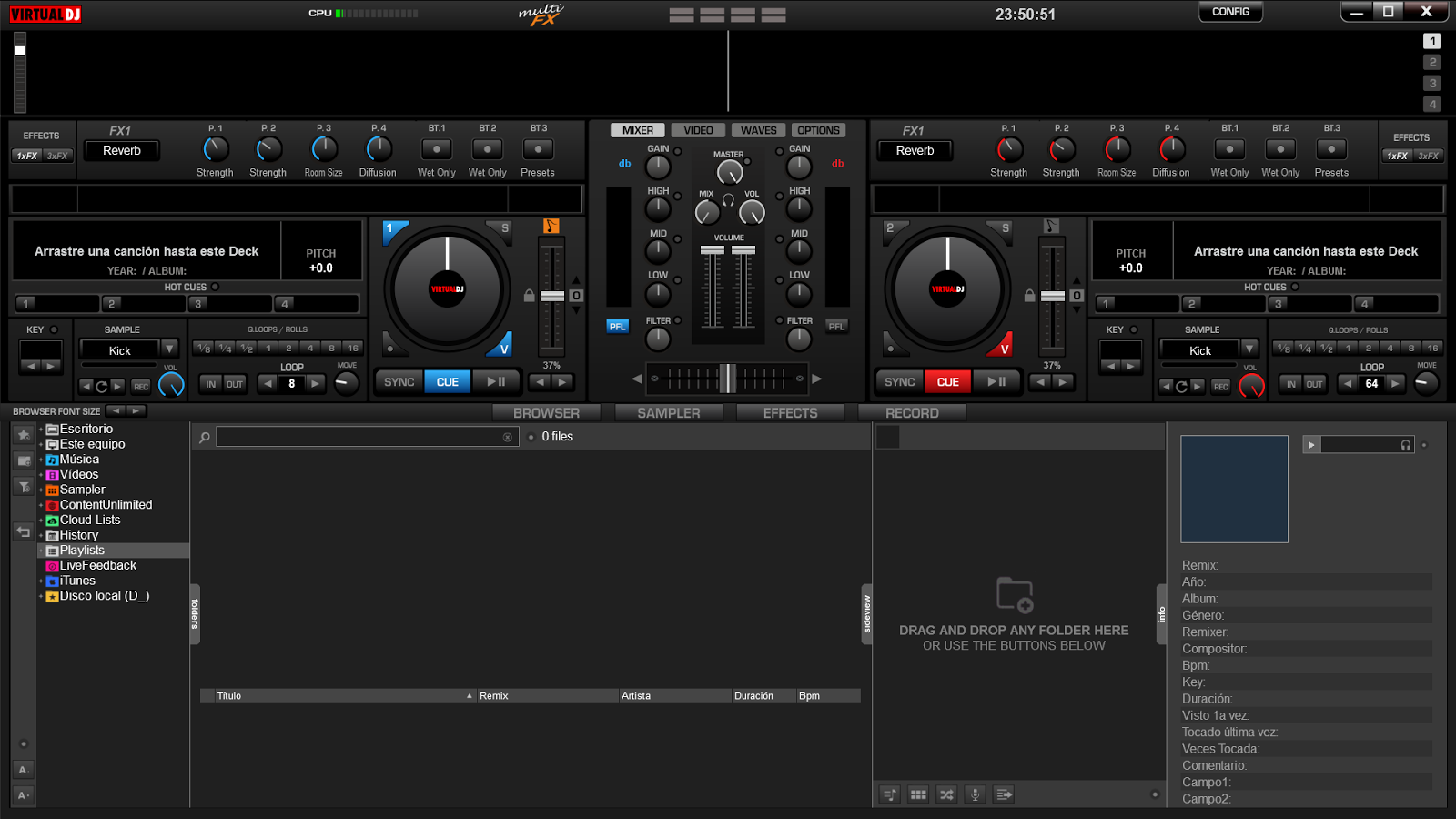Open the CONFIG settings
Image resolution: width=1456 pixels, height=819 pixels.
click(1230, 12)
